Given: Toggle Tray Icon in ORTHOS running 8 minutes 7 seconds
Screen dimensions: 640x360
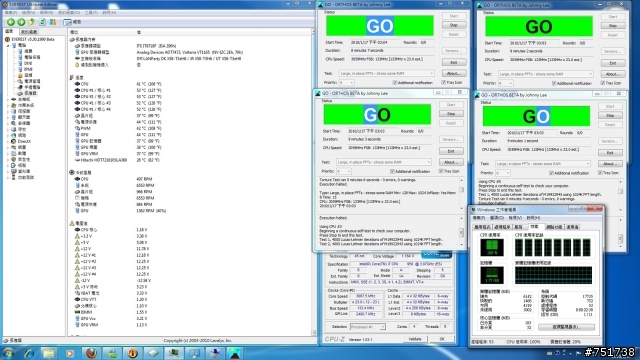Looking at the screenshot, I should pyautogui.click(x=452, y=83).
